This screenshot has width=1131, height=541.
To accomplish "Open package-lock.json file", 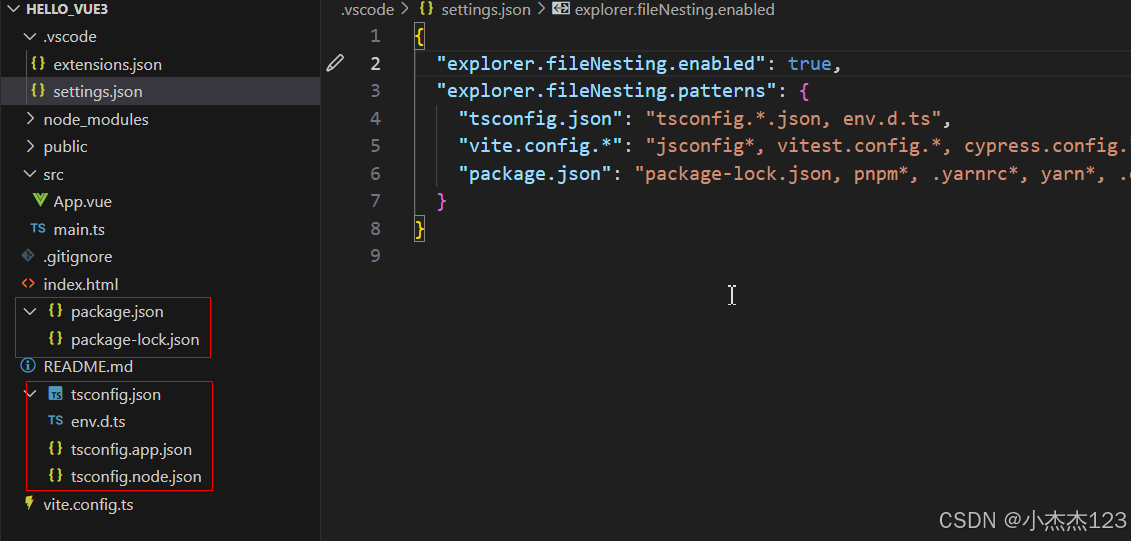I will pos(135,339).
